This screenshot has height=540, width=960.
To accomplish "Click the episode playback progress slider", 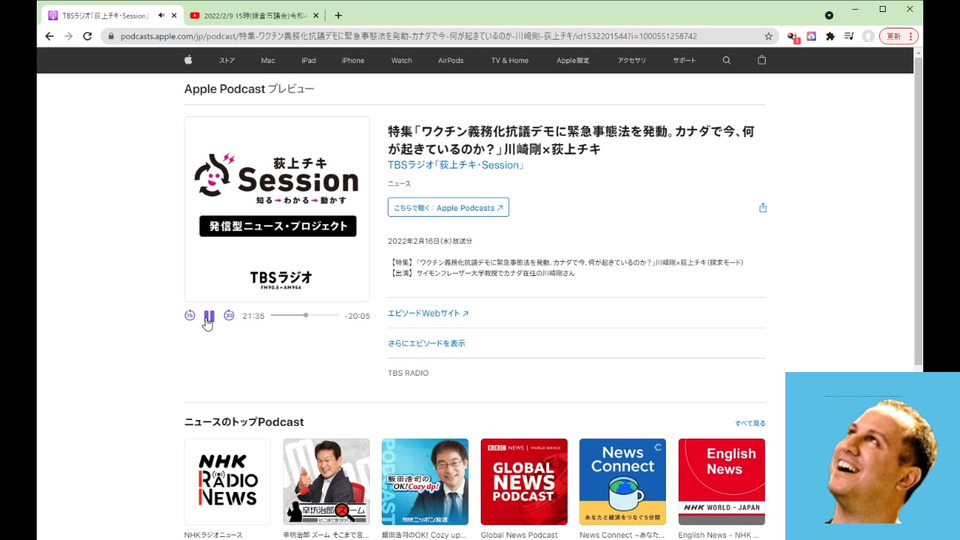I will 304,315.
